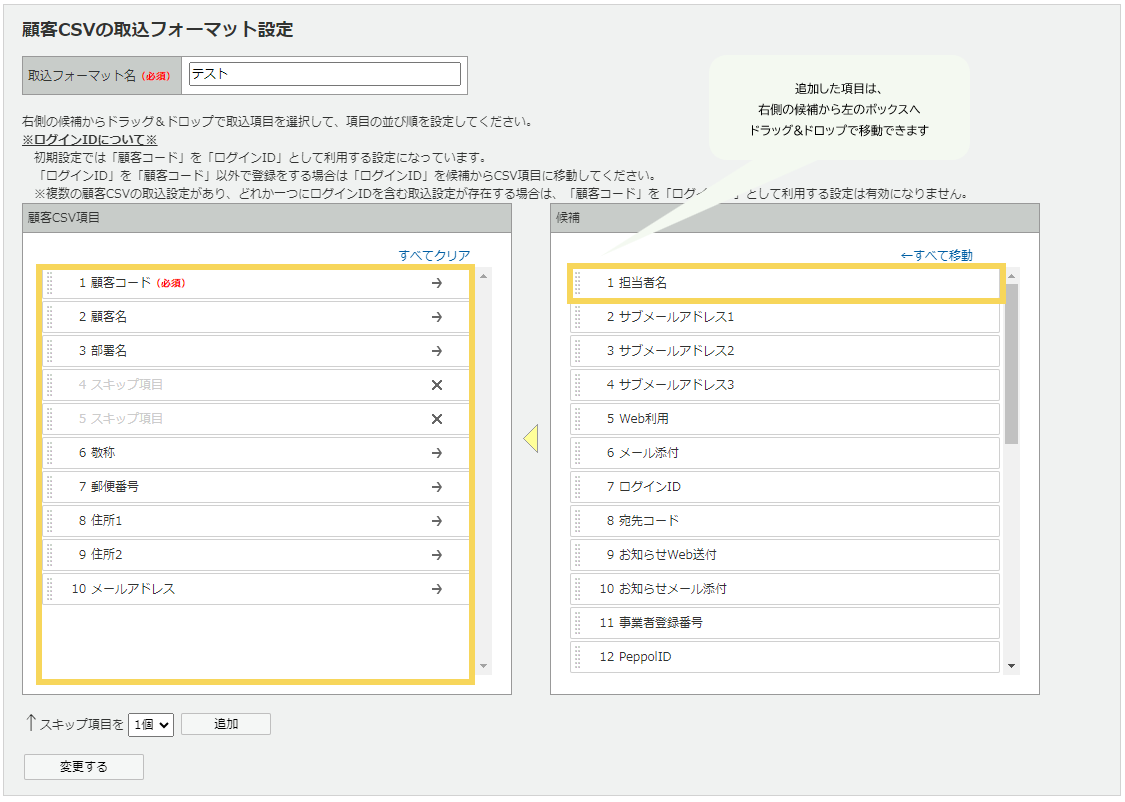Click the arrow icon next to メールアドレス

coord(437,589)
